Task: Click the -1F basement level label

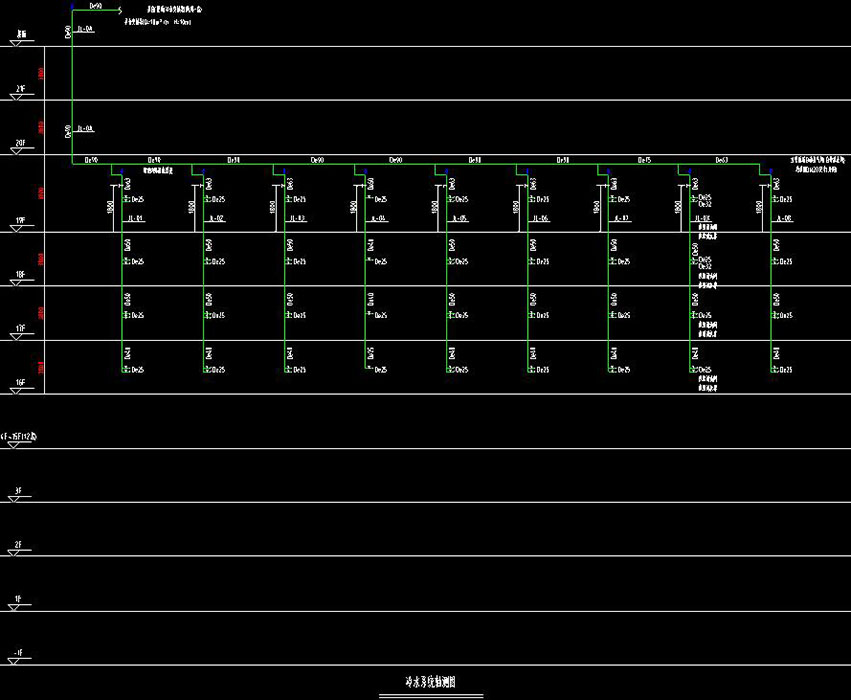Action: [x=18, y=653]
